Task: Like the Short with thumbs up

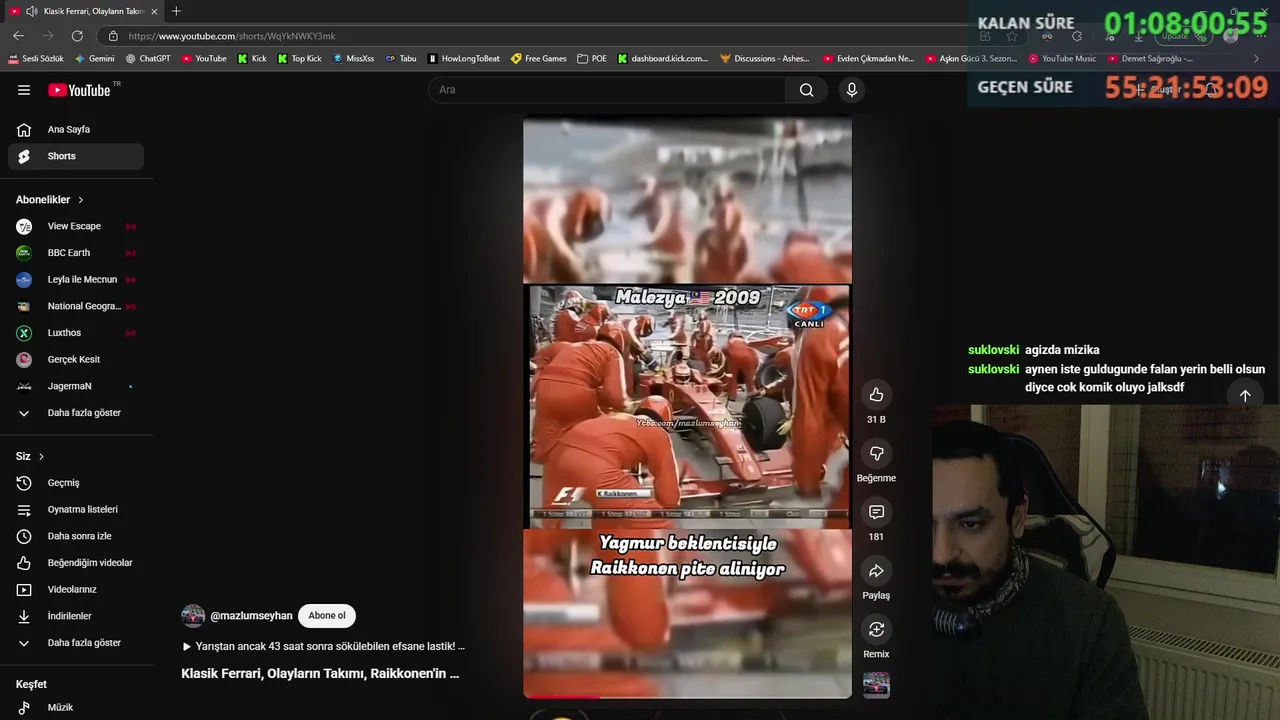Action: 876,395
